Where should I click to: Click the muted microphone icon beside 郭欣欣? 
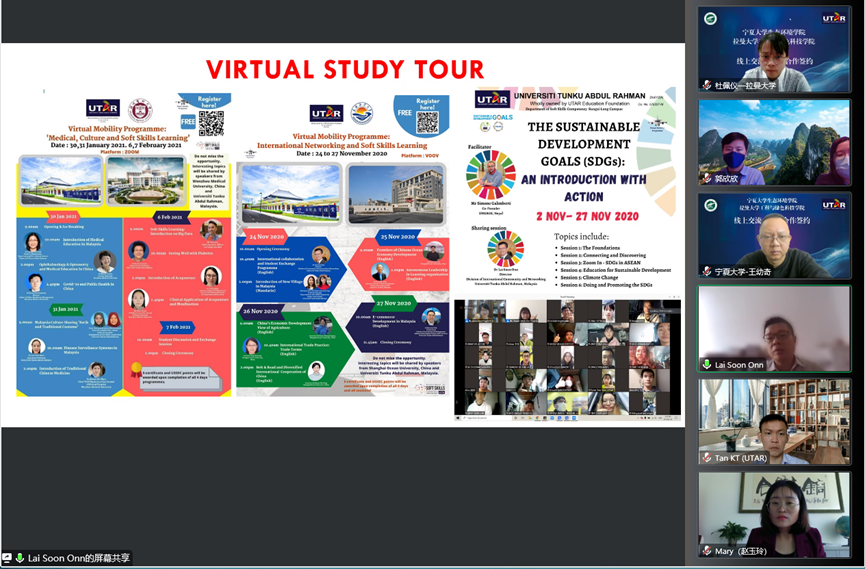(707, 179)
